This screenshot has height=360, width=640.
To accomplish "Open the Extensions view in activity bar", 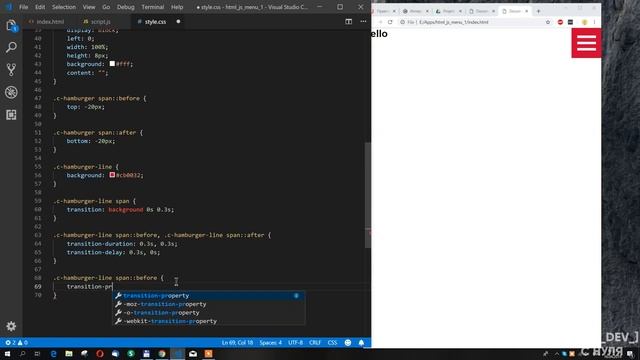I will (11, 115).
